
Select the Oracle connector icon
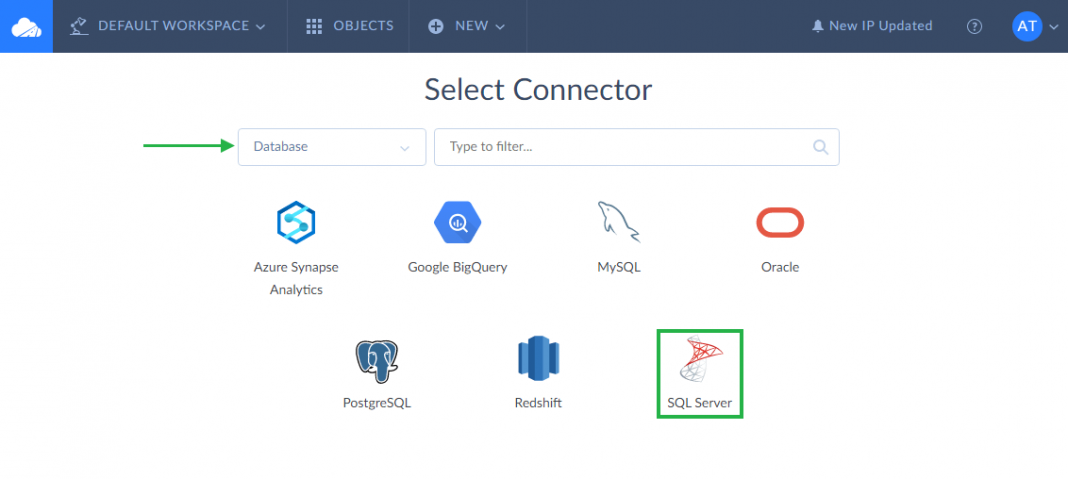pyautogui.click(x=780, y=222)
